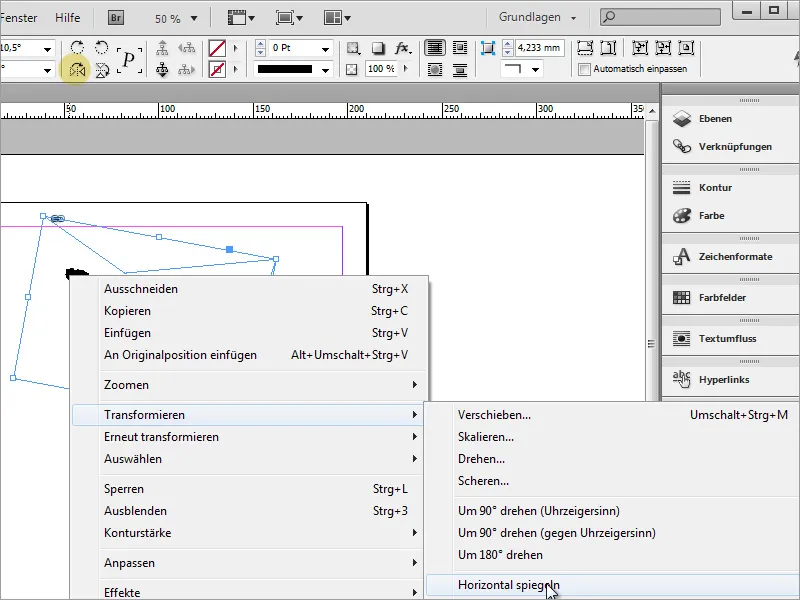The image size is (800, 600).
Task: Choose Sperren from context menu
Action: [249, 489]
